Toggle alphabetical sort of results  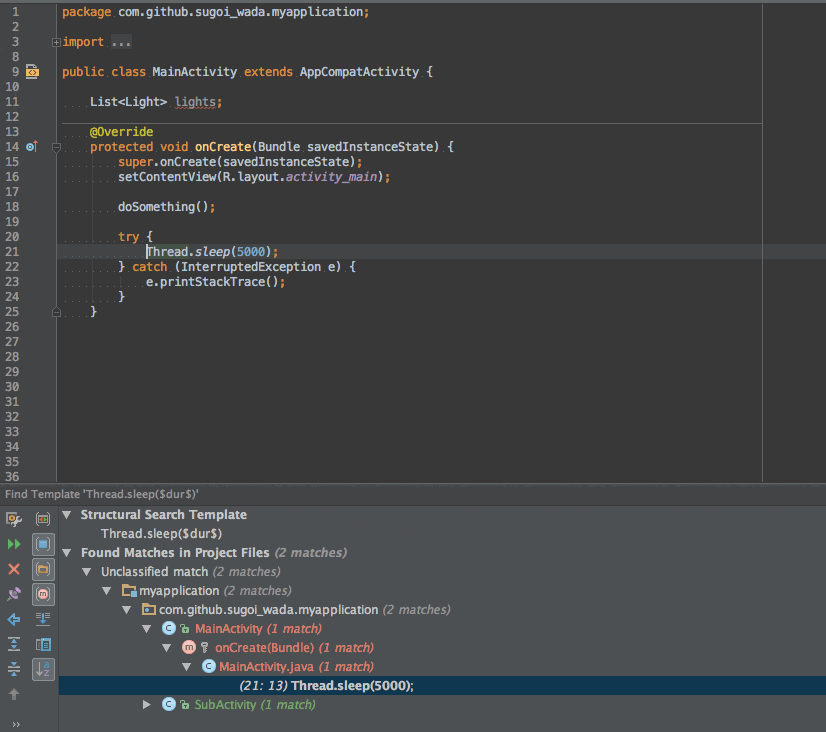[43, 669]
